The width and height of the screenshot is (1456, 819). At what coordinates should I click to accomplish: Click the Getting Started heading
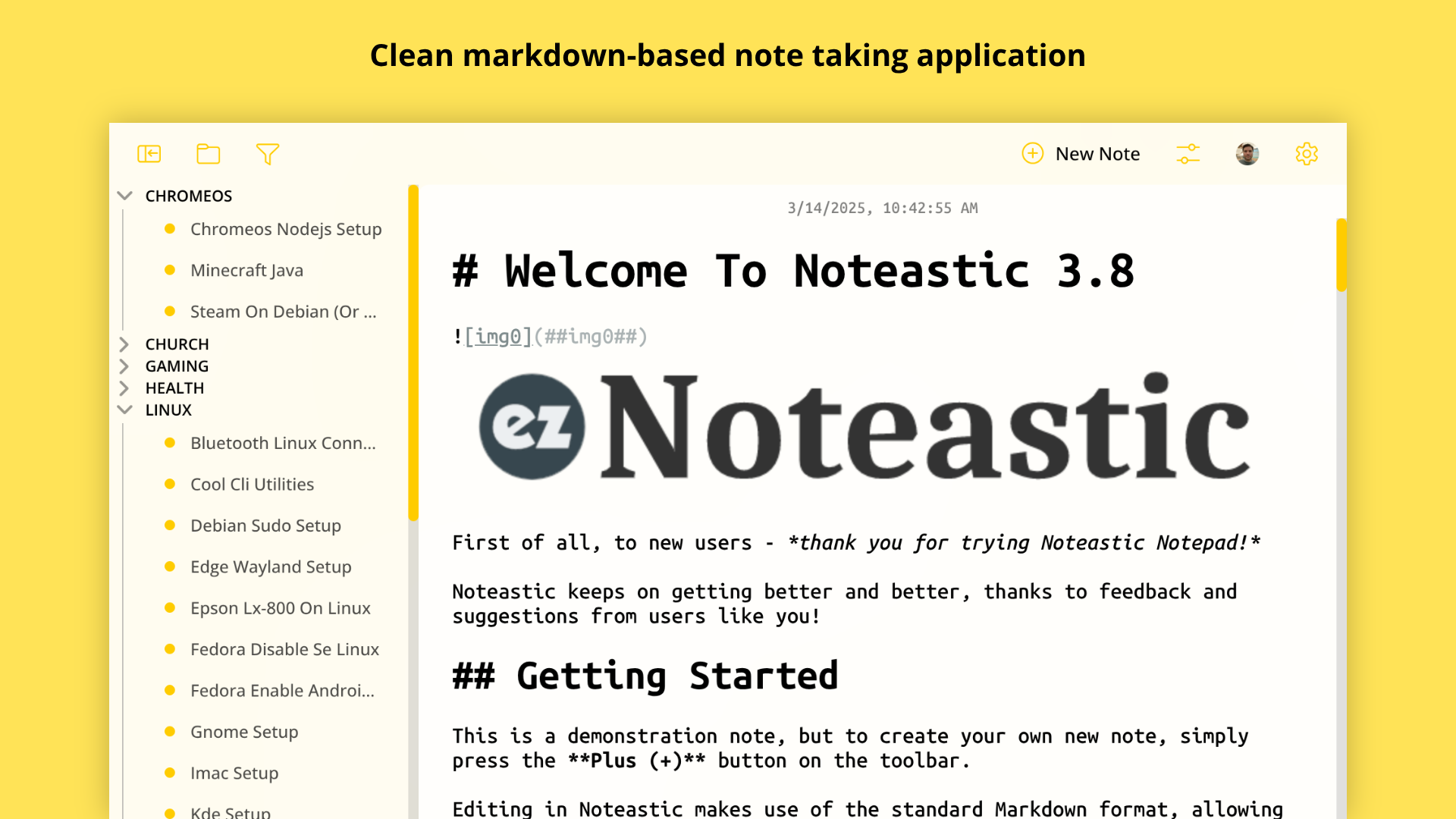click(645, 676)
